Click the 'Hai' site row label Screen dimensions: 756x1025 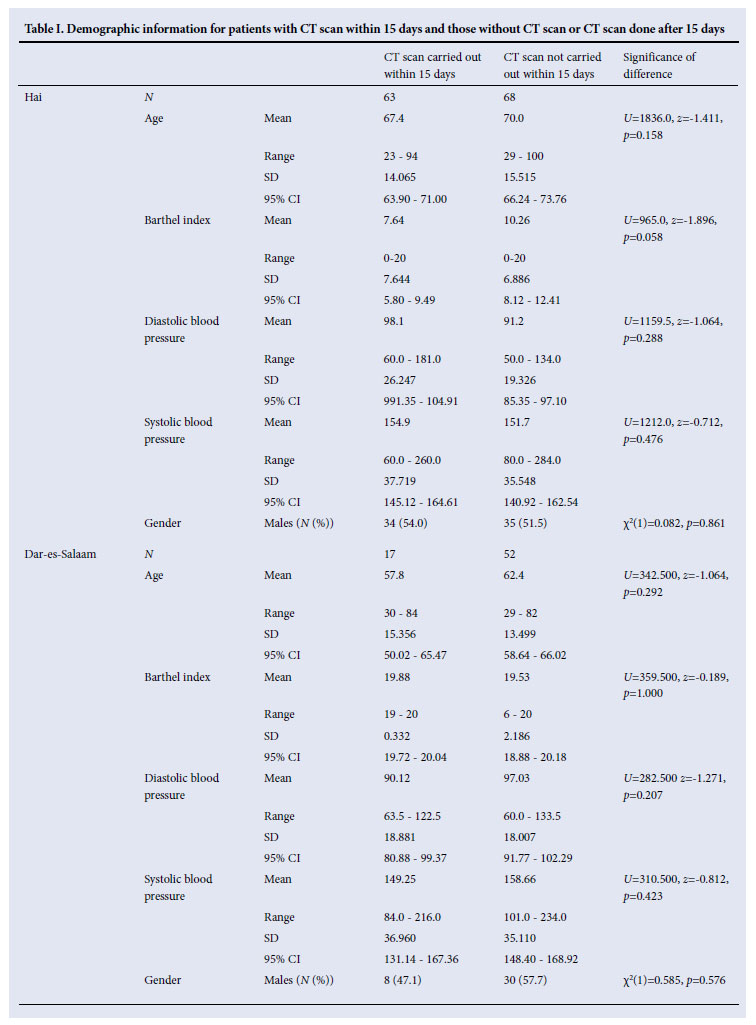[x=33, y=98]
